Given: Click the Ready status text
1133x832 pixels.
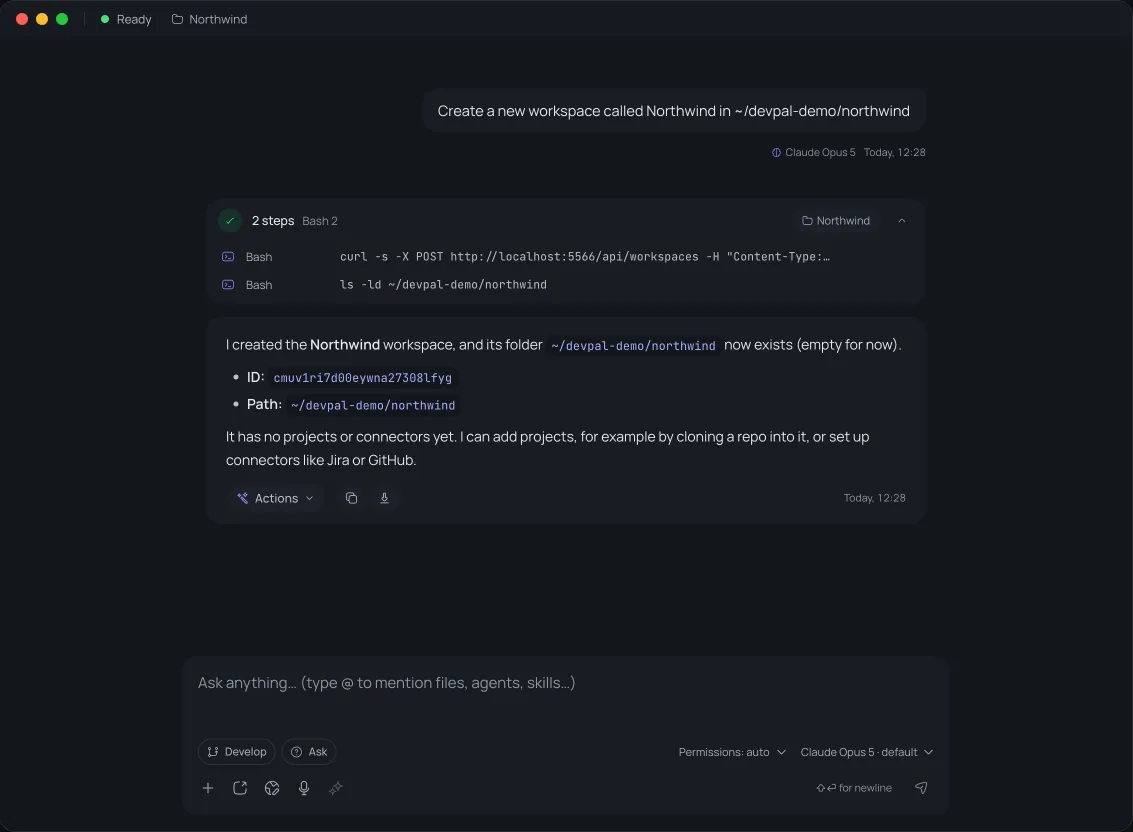Looking at the screenshot, I should coord(134,20).
